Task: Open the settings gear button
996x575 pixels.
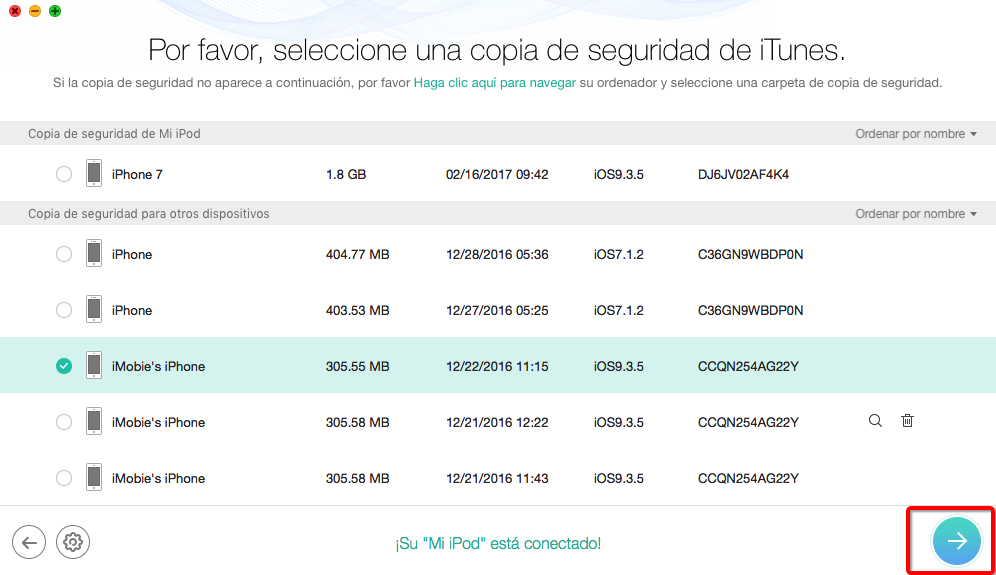Action: pyautogui.click(x=73, y=542)
